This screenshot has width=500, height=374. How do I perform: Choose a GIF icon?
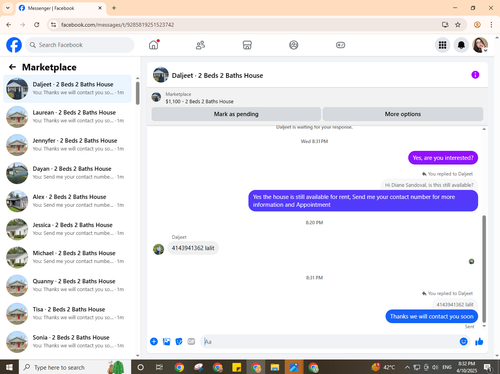pos(191,341)
